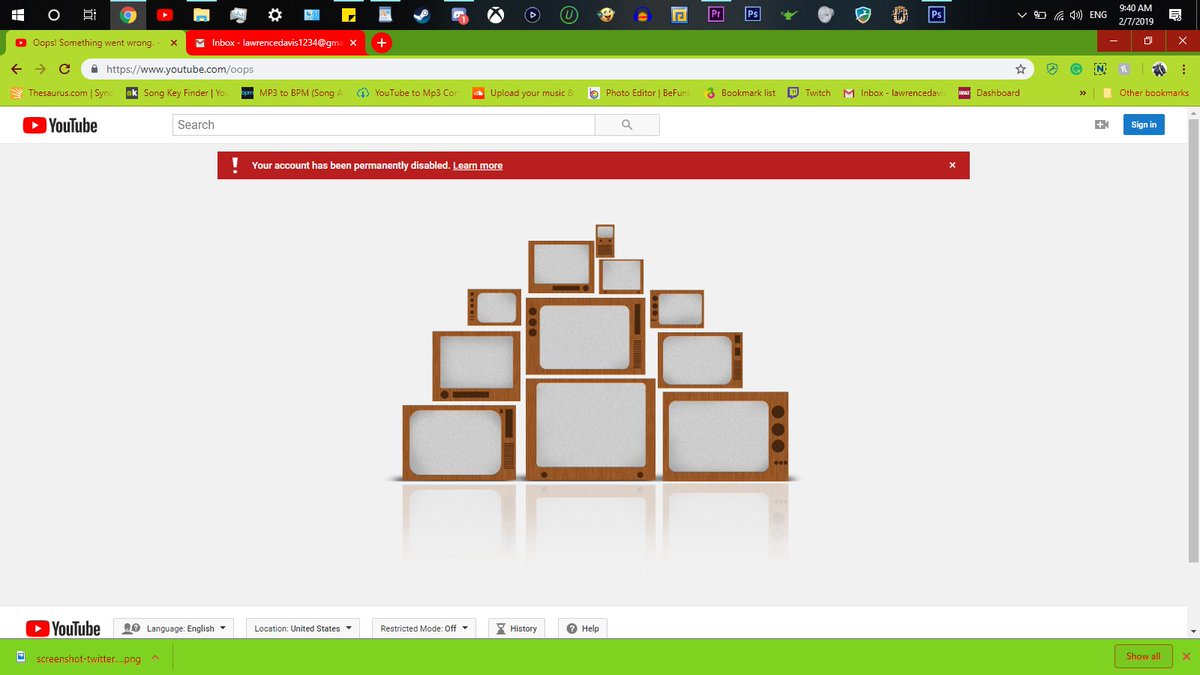Viewport: 1200px width, 675px height.
Task: Open the Location: United States dropdown
Action: (303, 628)
